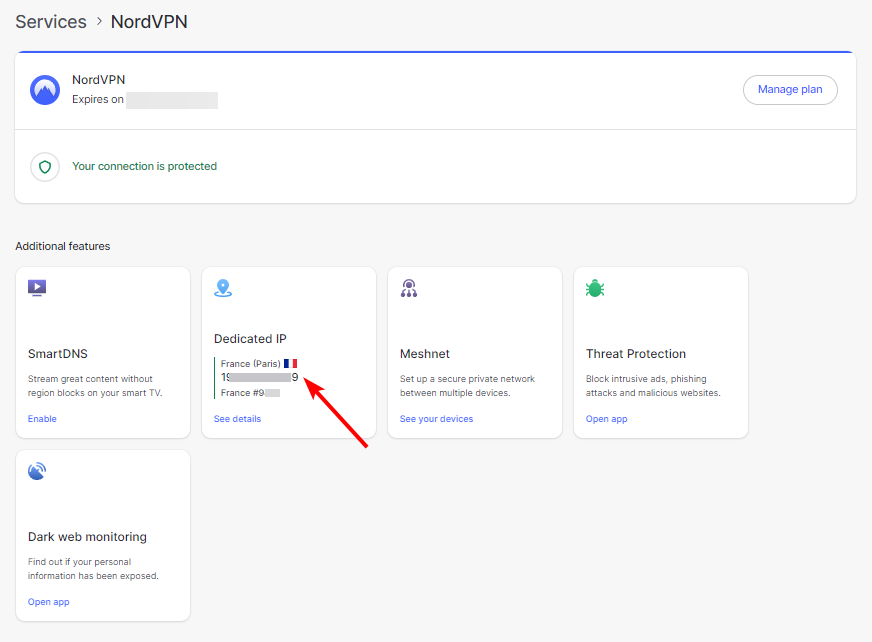This screenshot has width=872, height=642.
Task: Navigate back via the Services breadcrumb
Action: 51,21
